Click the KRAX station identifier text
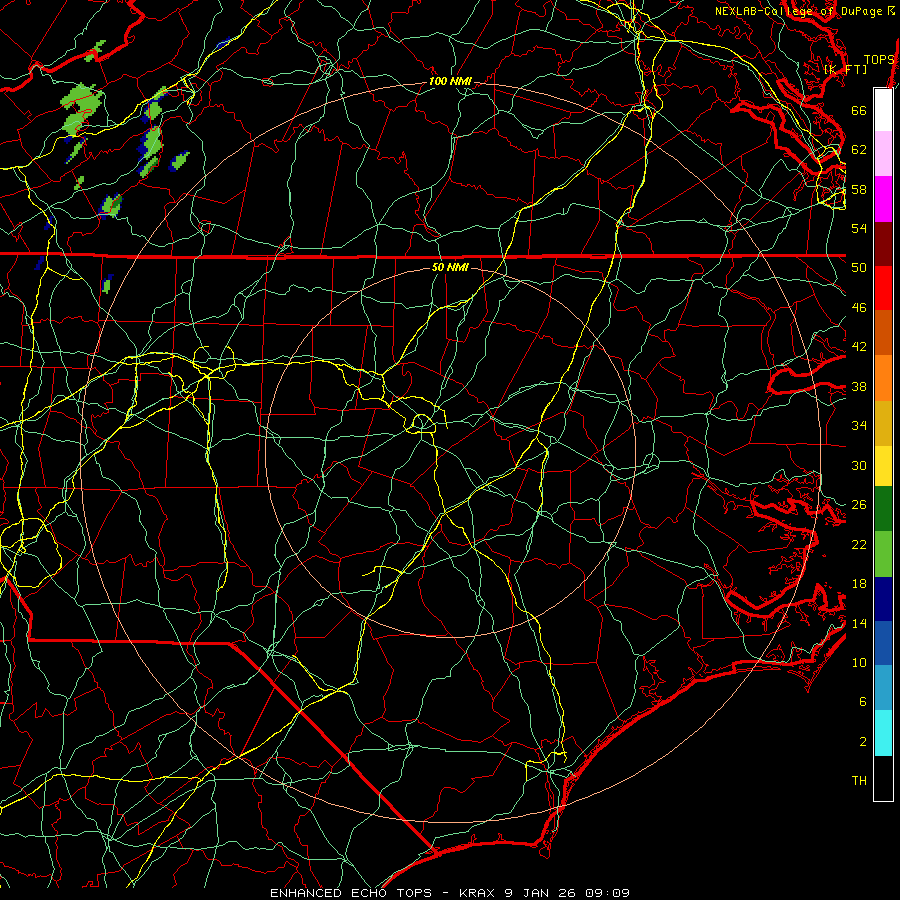 [x=478, y=893]
